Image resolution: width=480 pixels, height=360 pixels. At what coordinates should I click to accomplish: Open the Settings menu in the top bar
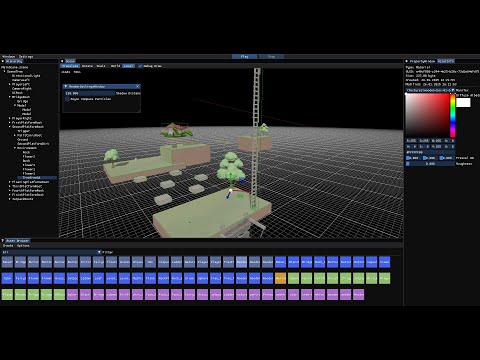26,57
